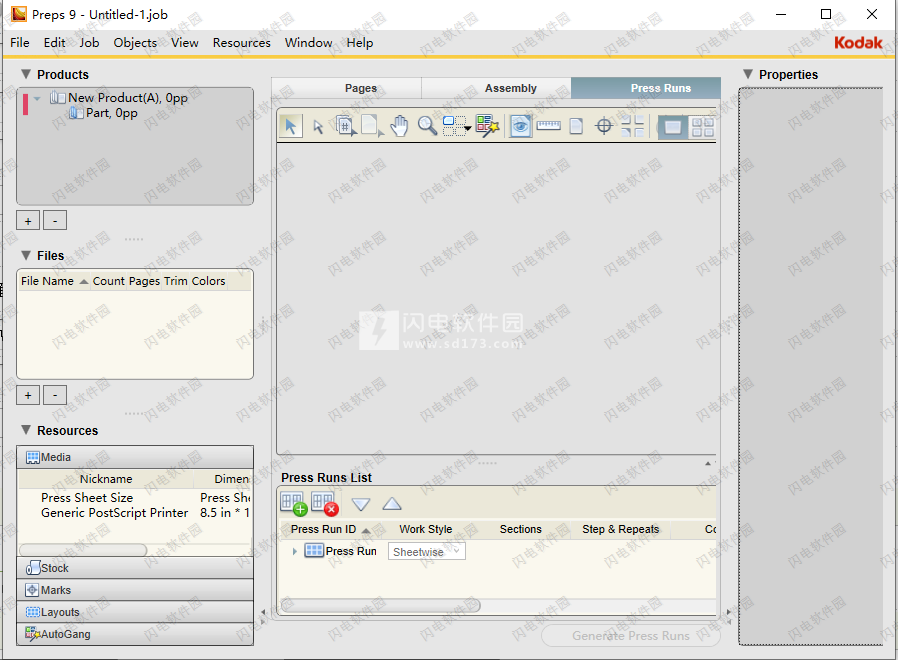Screen dimensions: 898x660
Task: Open the Help menu
Action: point(360,43)
